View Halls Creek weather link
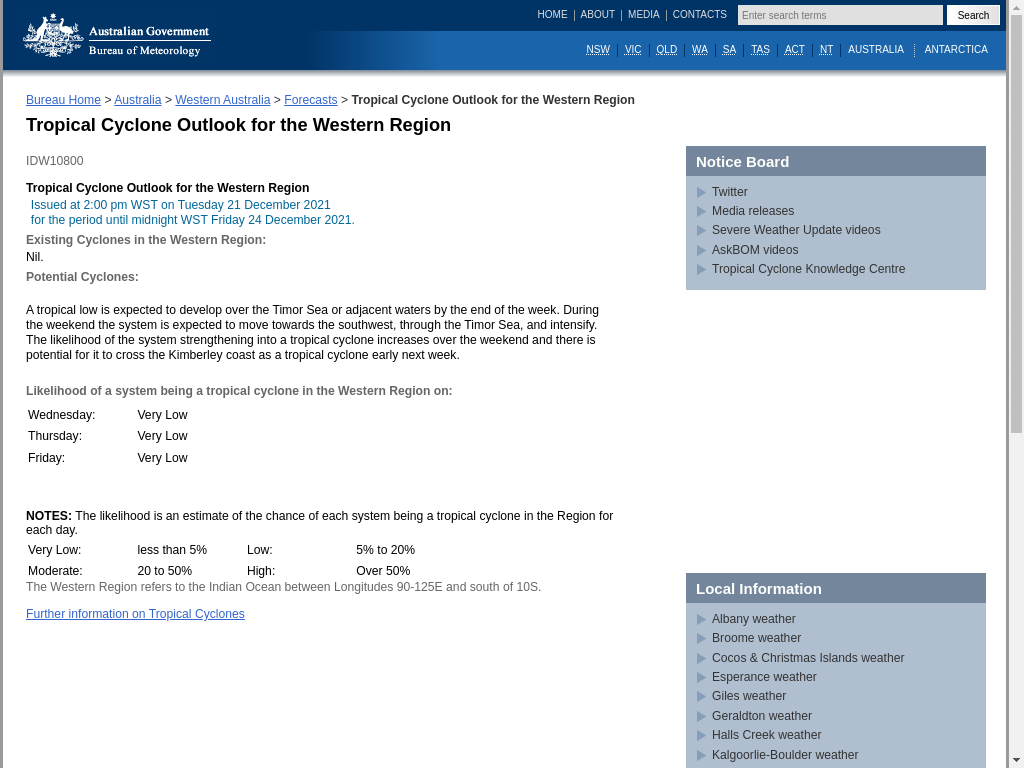 [x=766, y=735]
